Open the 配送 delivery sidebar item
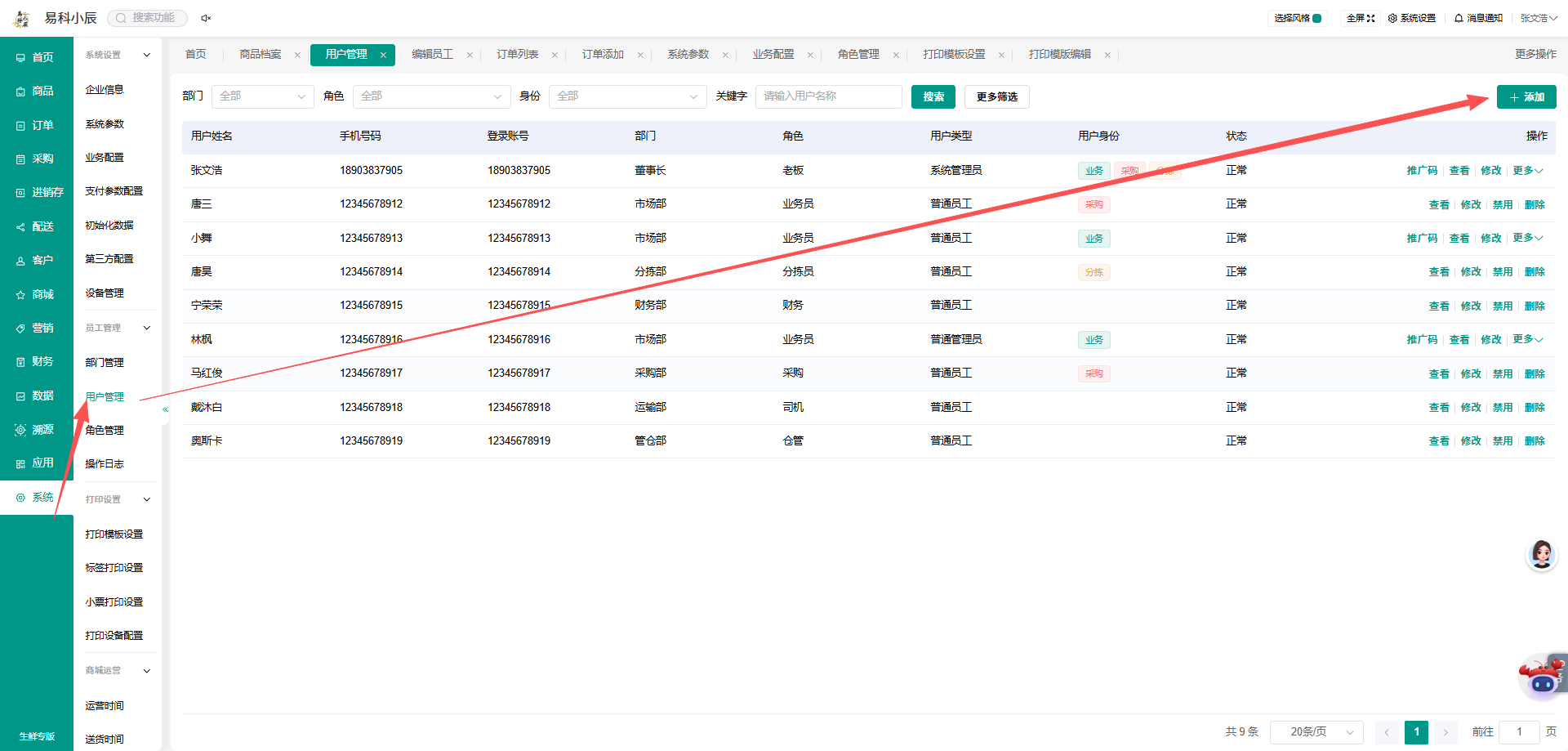The width and height of the screenshot is (1568, 751). (36, 226)
